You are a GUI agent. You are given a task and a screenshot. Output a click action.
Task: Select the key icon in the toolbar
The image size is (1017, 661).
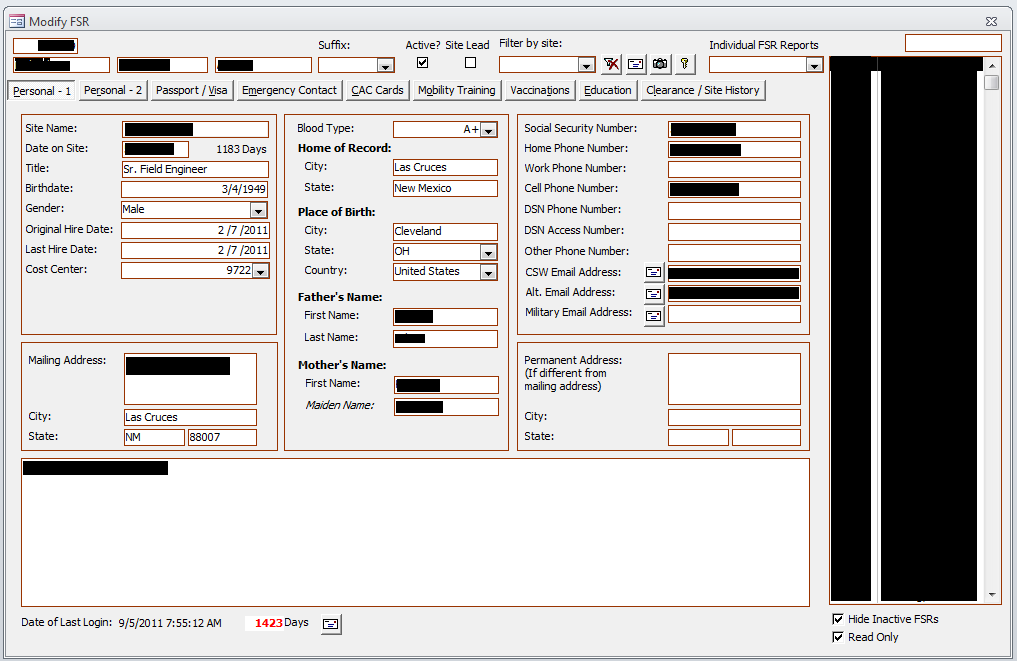click(685, 63)
